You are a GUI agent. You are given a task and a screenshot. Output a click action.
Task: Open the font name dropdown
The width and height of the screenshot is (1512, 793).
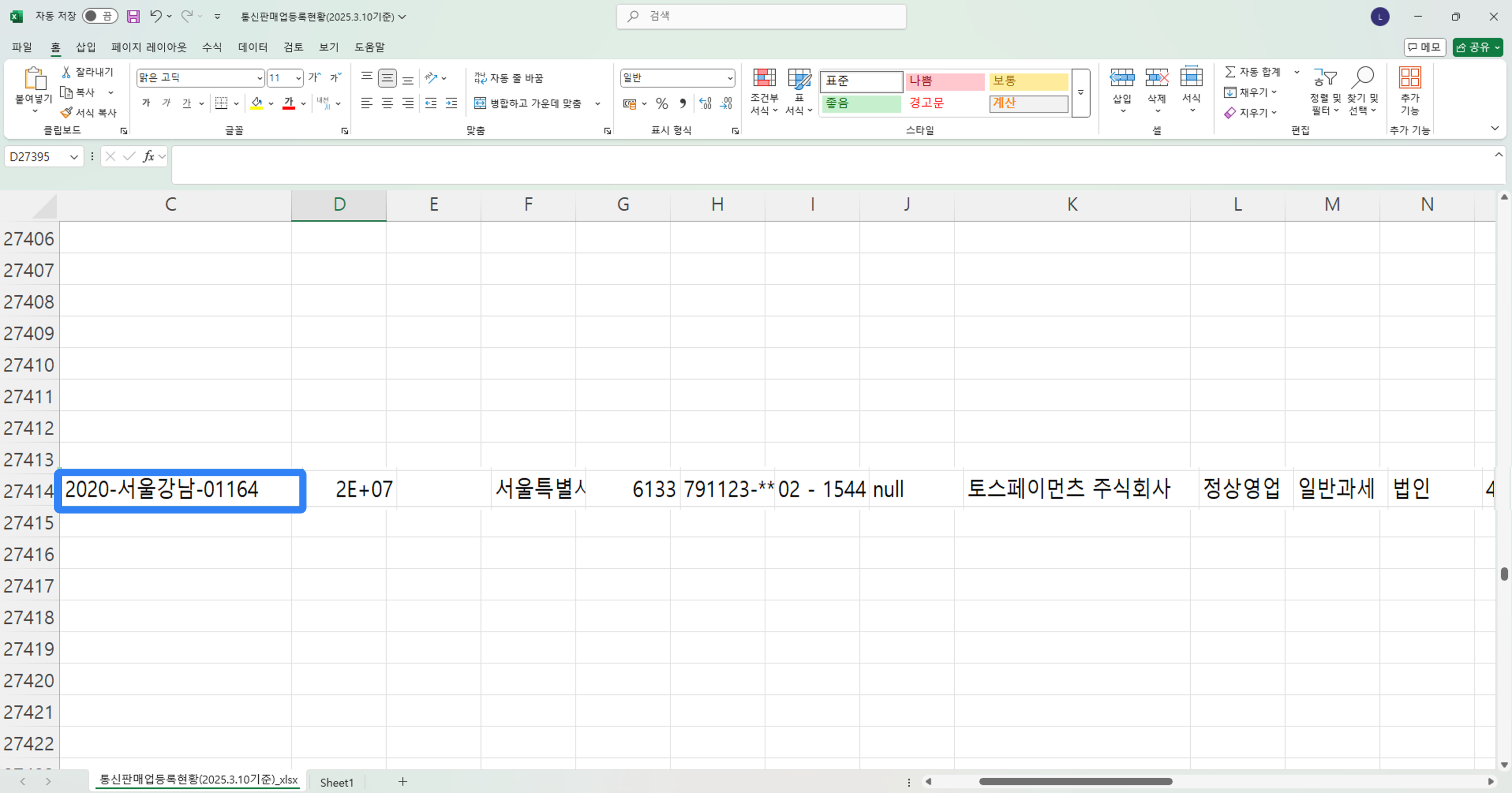(x=259, y=78)
